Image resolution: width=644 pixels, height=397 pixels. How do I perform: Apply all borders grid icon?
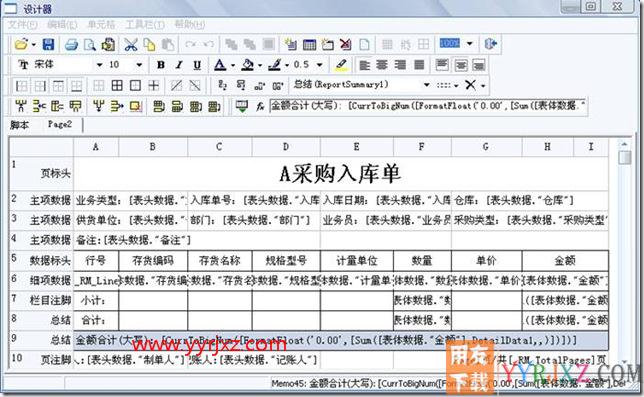117,85
